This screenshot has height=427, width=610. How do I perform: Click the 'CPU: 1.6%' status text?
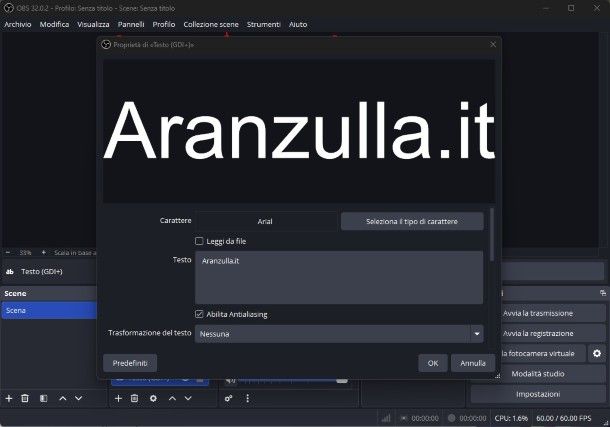(511, 418)
